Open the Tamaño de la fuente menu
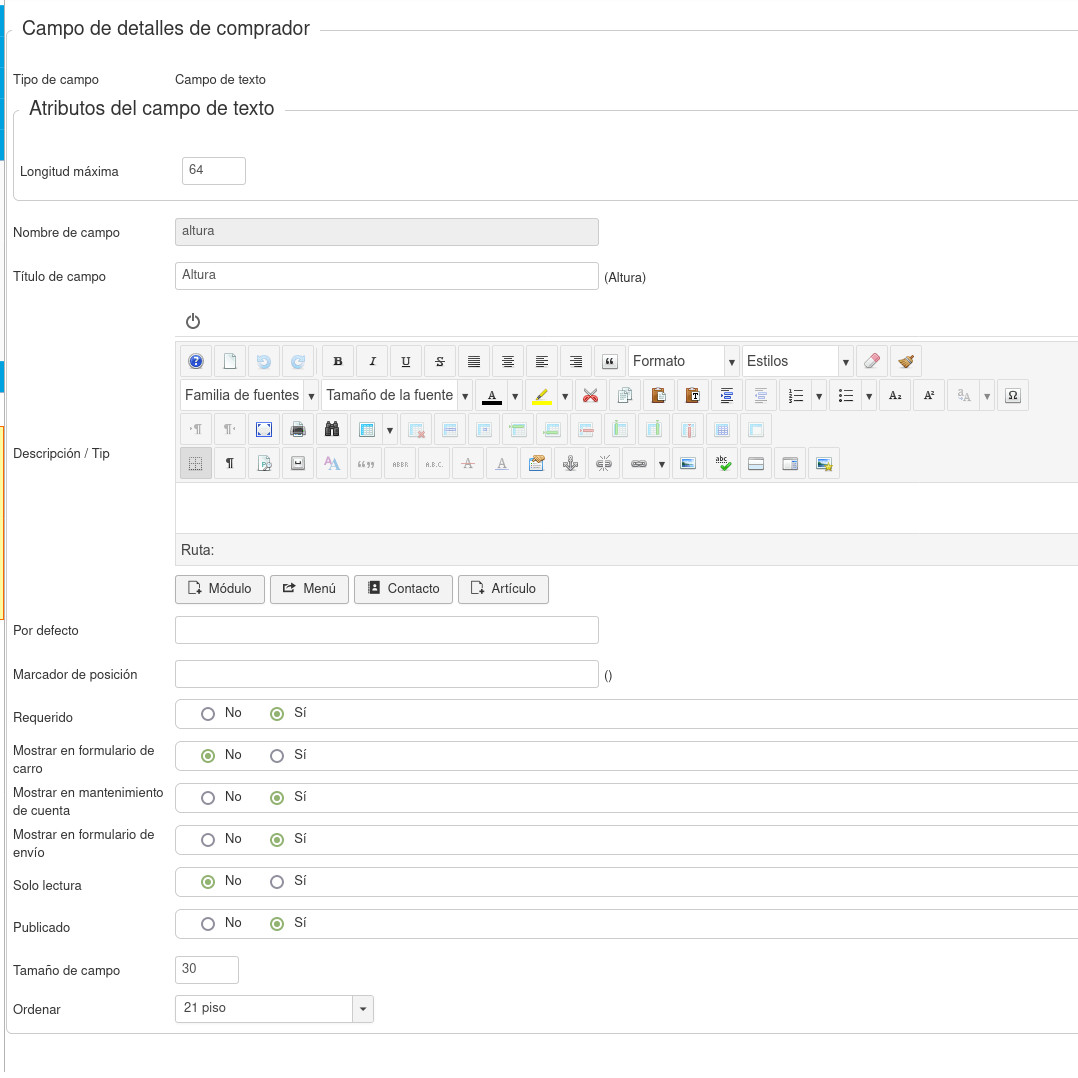 coord(397,395)
